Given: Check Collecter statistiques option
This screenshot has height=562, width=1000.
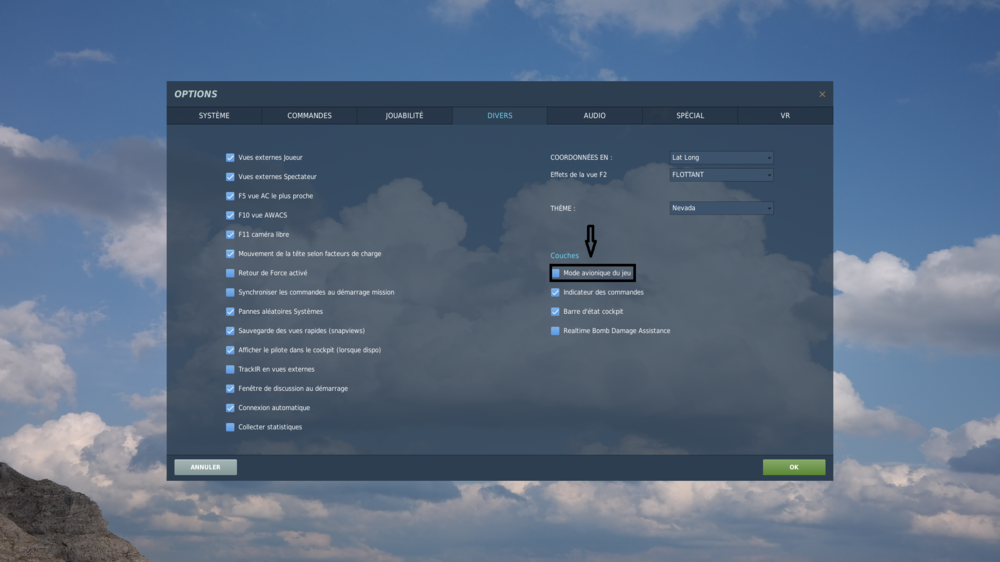Looking at the screenshot, I should click(230, 427).
